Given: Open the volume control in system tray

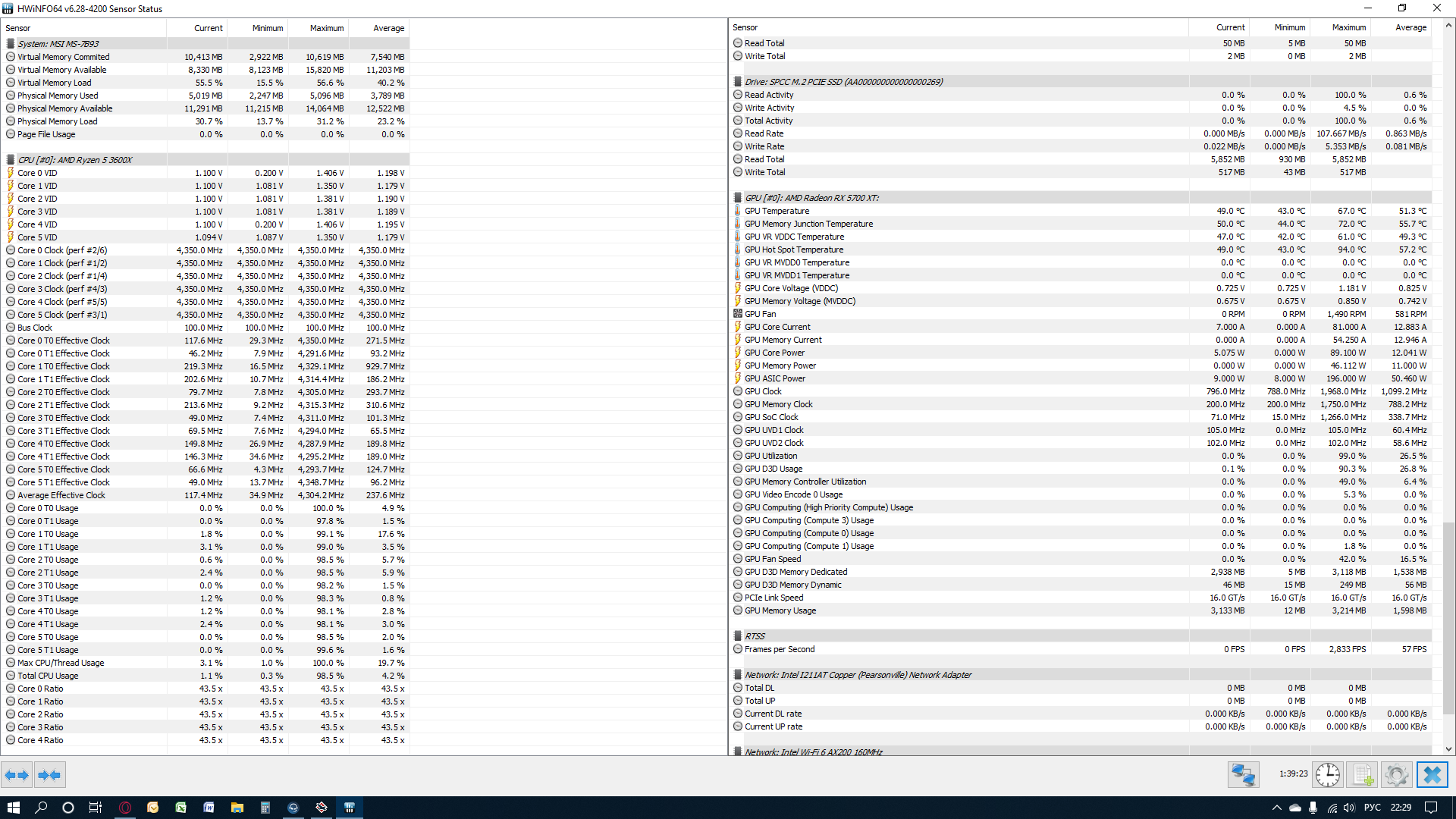Looking at the screenshot, I should tap(1349, 808).
